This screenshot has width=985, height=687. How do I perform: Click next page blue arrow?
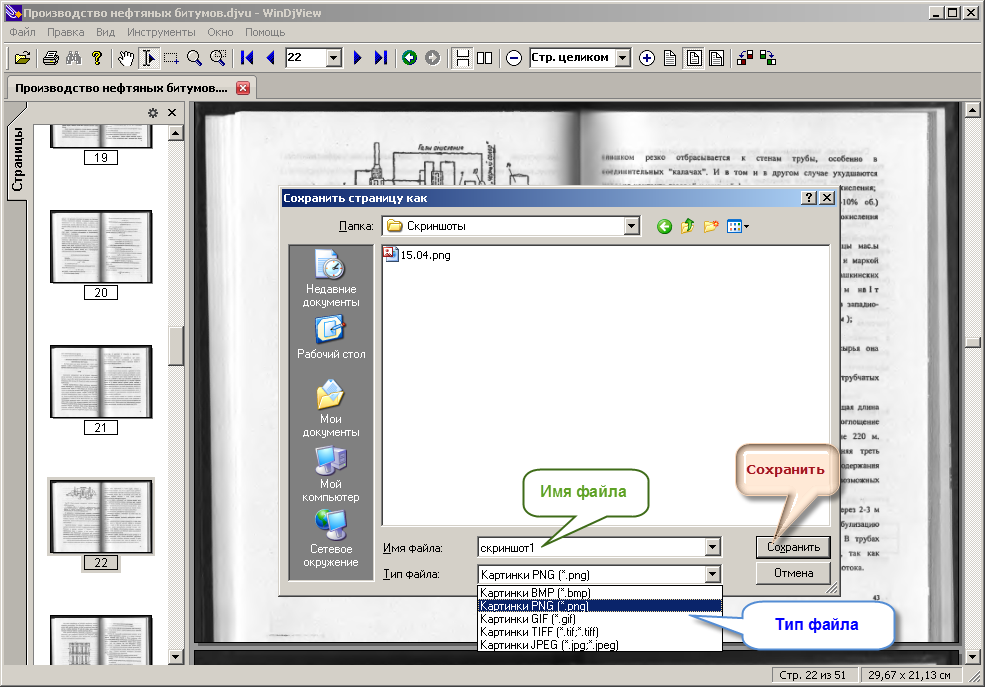coord(358,58)
